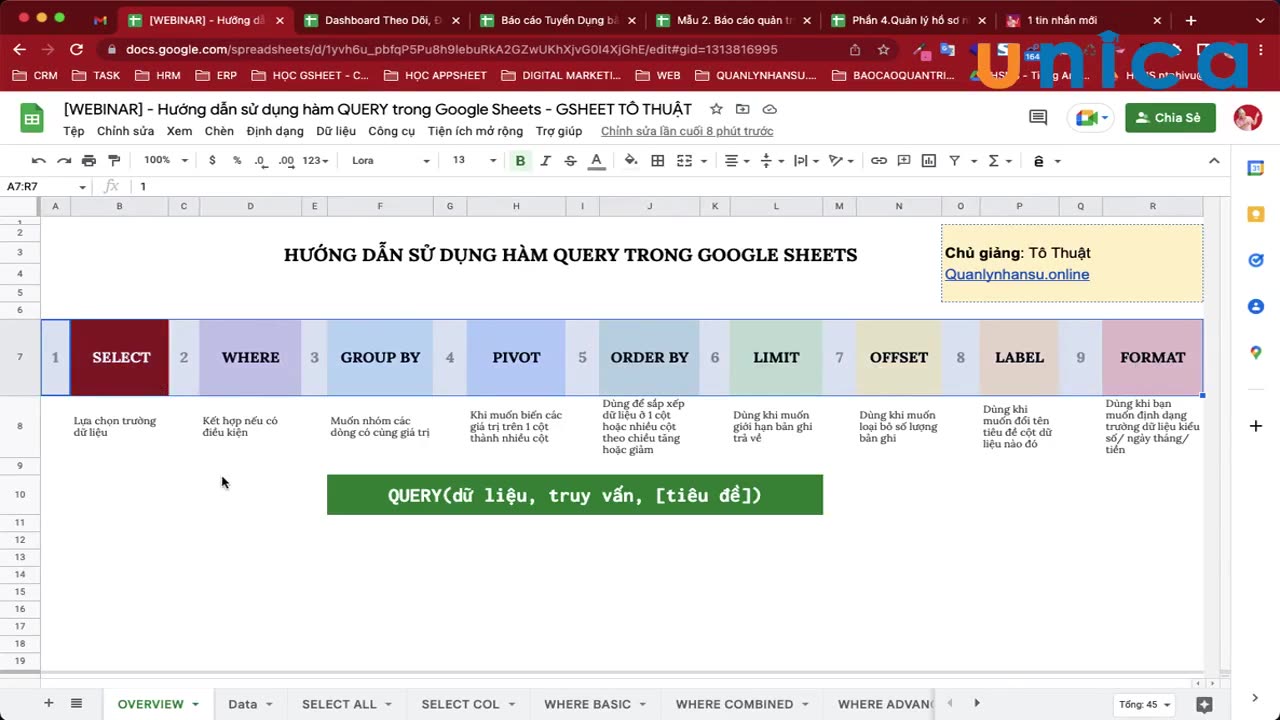Decrease decimal places button

point(260,161)
